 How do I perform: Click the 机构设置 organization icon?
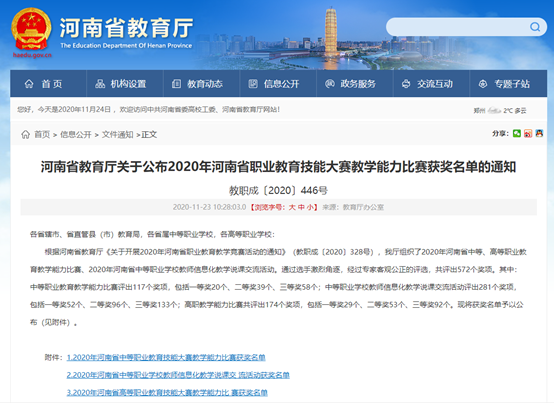[100, 84]
